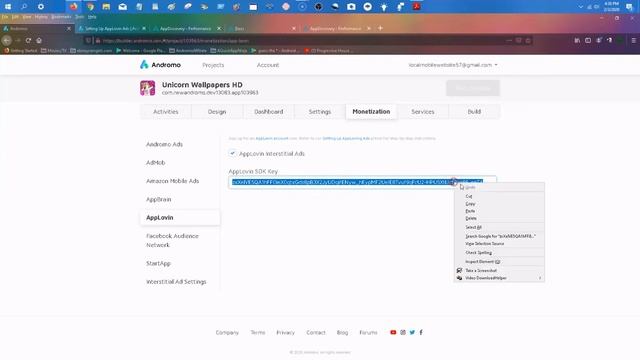Click the Windows Start button
The height and width of the screenshot is (360, 640).
click(8, 7)
